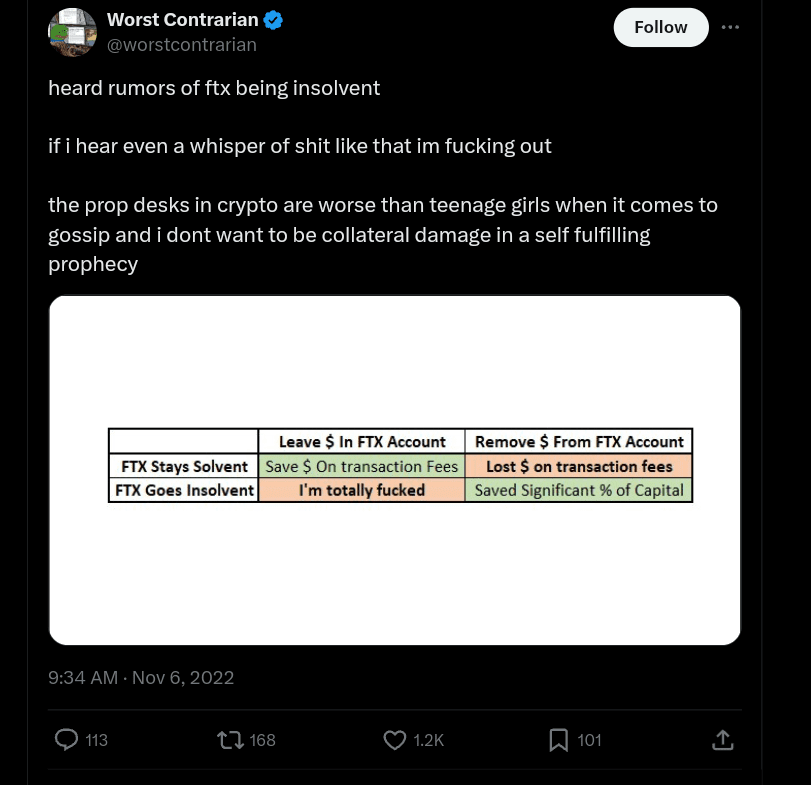Click the reply speech bubble icon
The image size is (811, 785).
coord(67,740)
